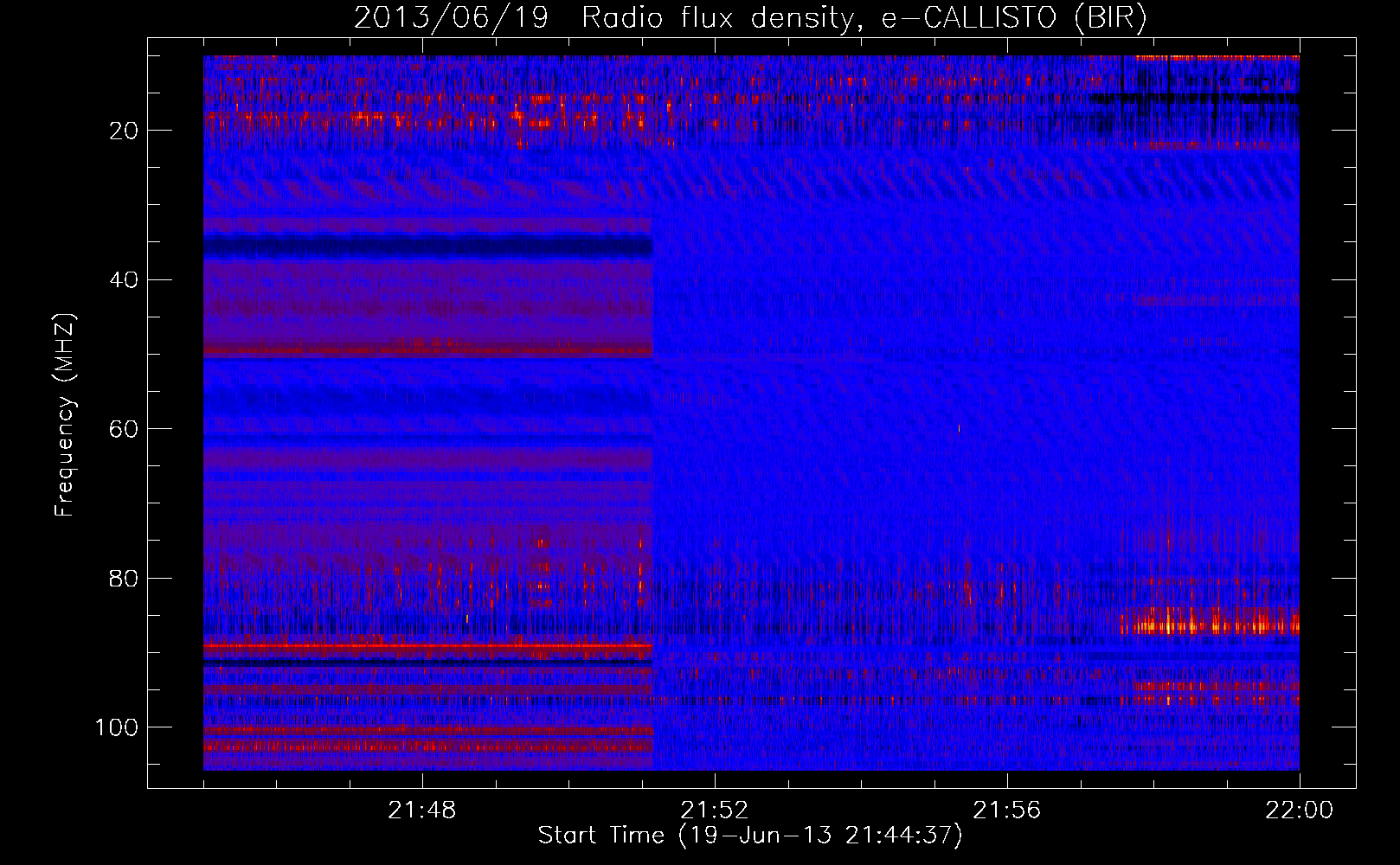This screenshot has height=865, width=1400.
Task: Click the 21:52 time tick label
Action: point(715,811)
